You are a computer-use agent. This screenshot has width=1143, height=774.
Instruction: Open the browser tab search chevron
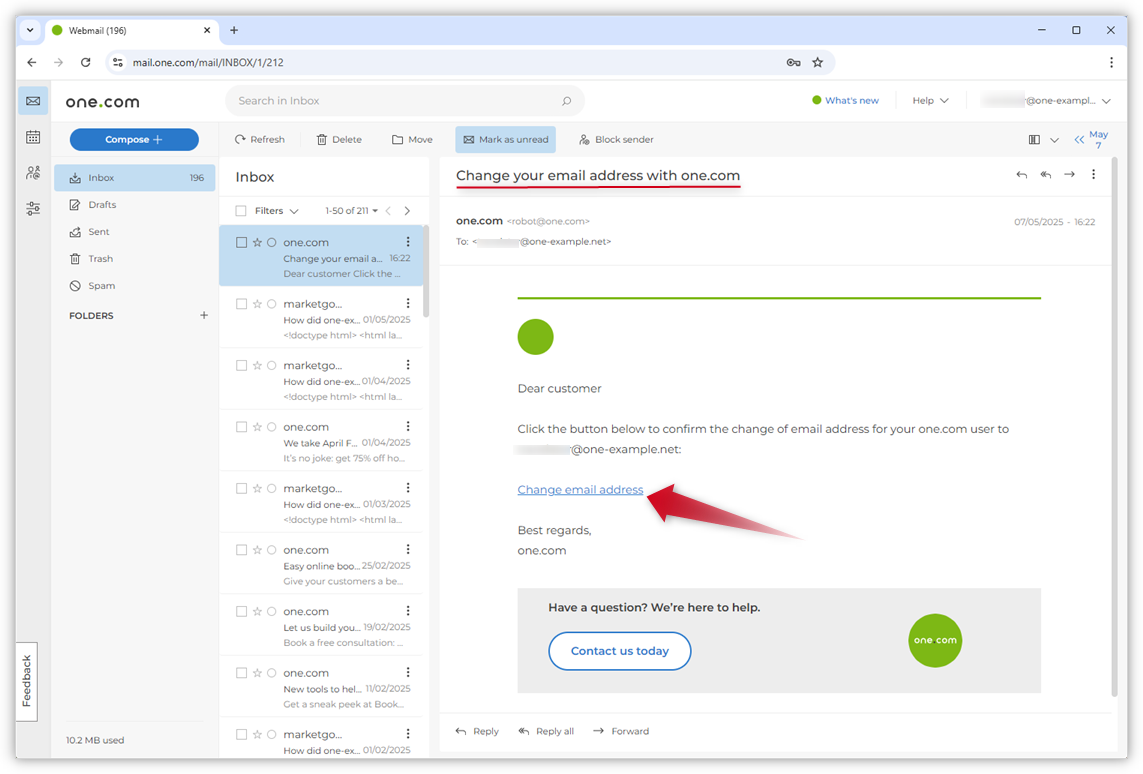click(30, 31)
